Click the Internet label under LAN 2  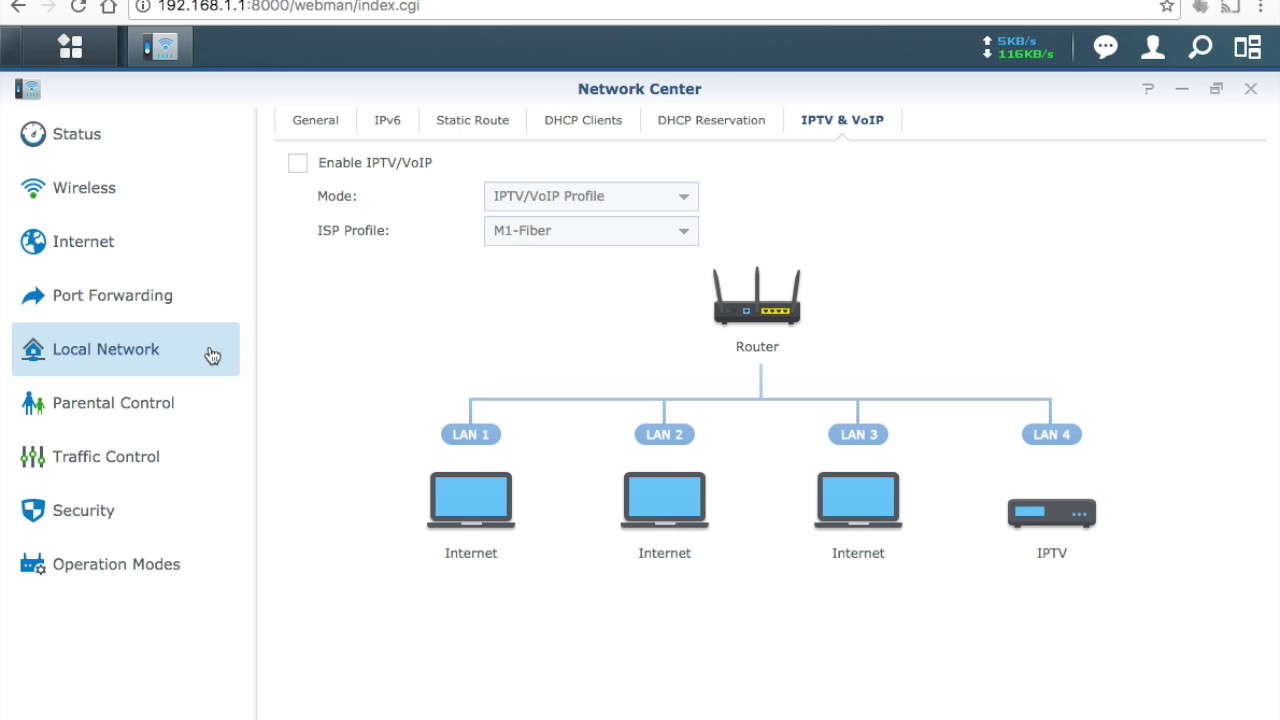665,553
